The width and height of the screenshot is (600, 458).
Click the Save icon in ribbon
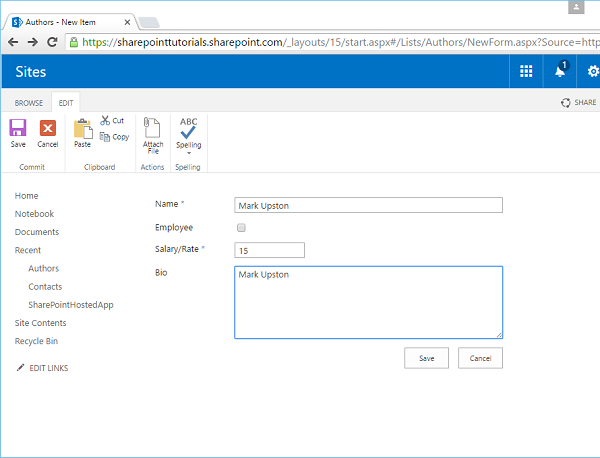[x=18, y=128]
